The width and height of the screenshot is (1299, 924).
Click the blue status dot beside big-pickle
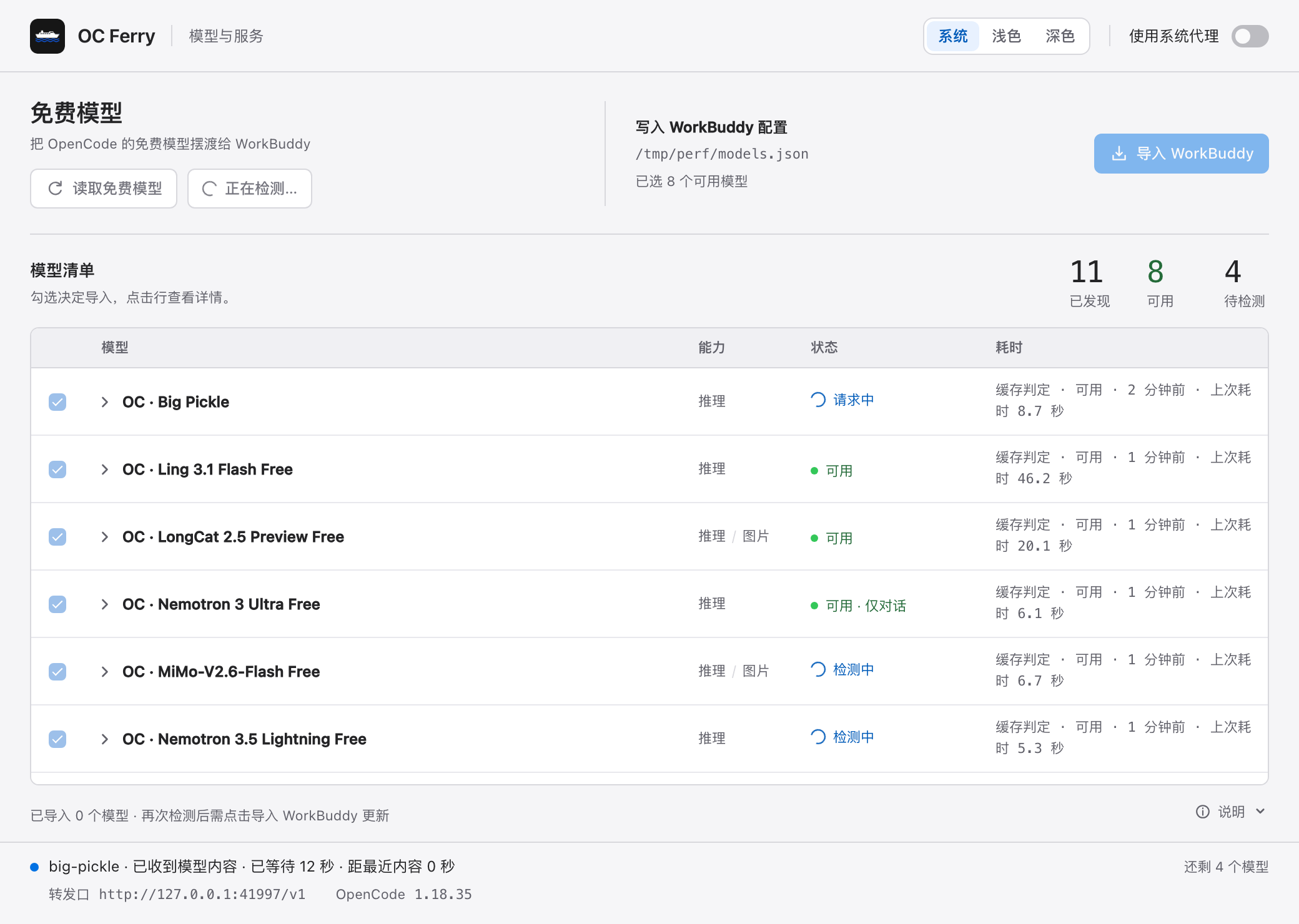[x=35, y=867]
